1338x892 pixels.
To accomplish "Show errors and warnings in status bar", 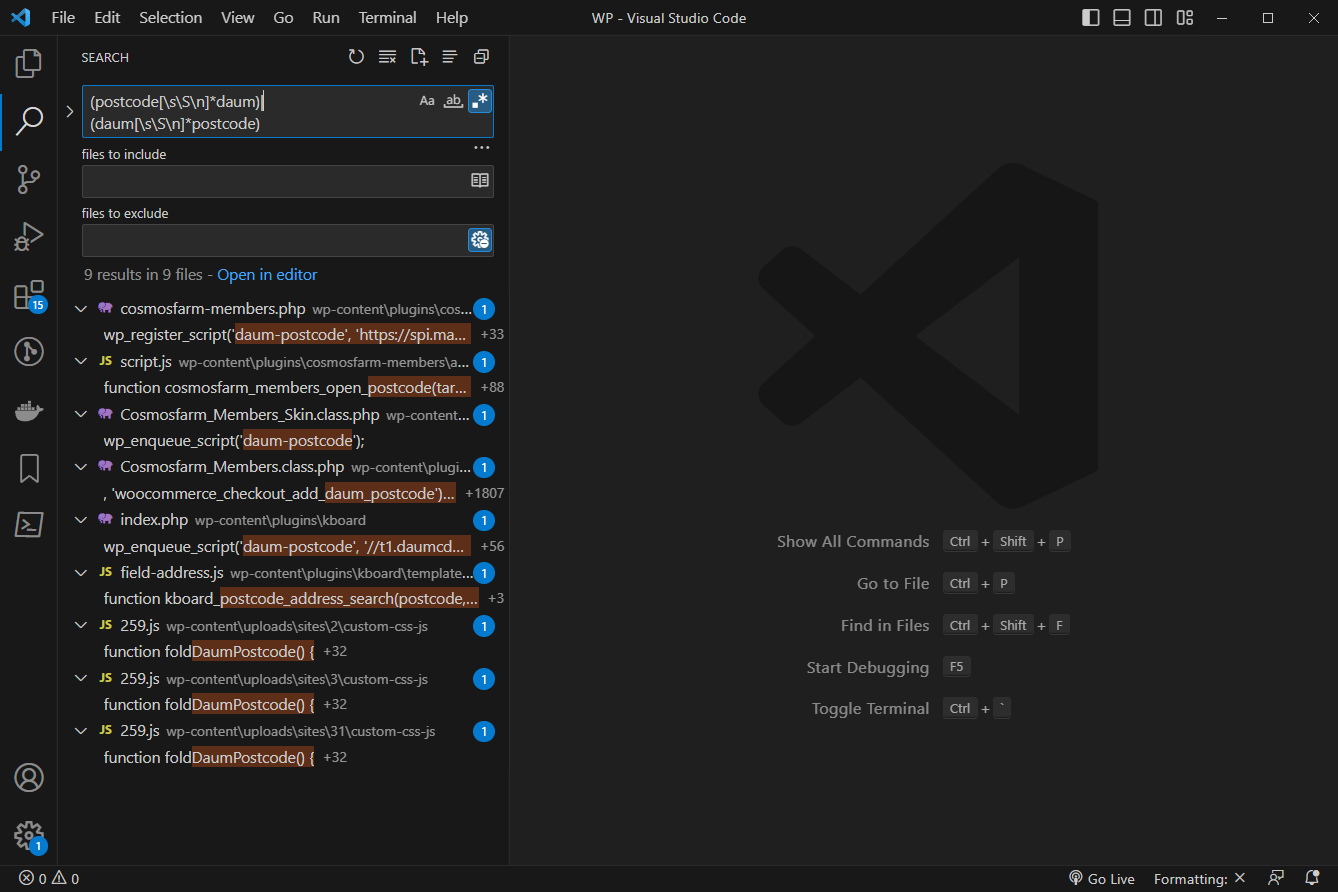I will click(x=49, y=879).
